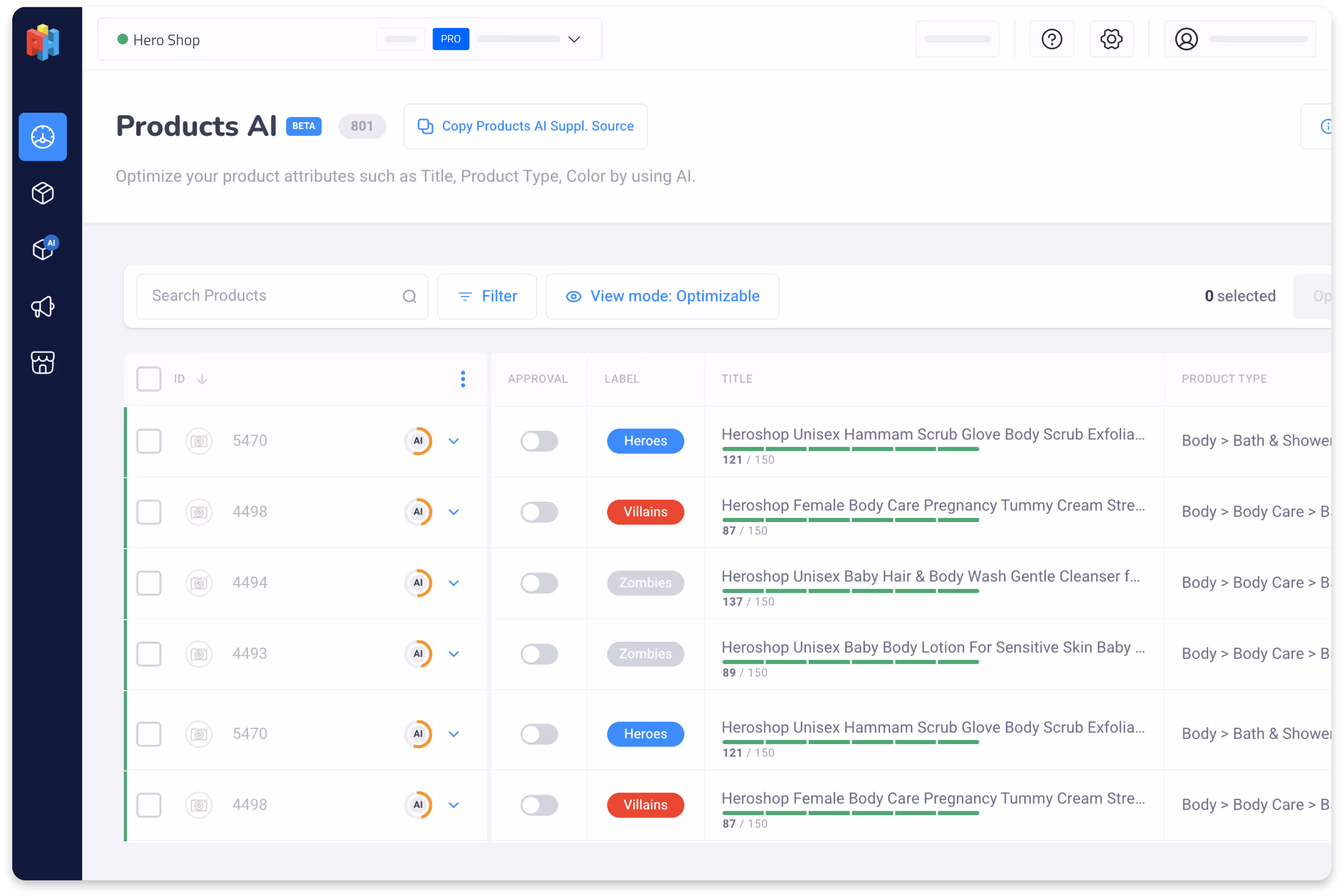The height and width of the screenshot is (896, 1342).
Task: Open the store front sidebar icon
Action: 42,362
